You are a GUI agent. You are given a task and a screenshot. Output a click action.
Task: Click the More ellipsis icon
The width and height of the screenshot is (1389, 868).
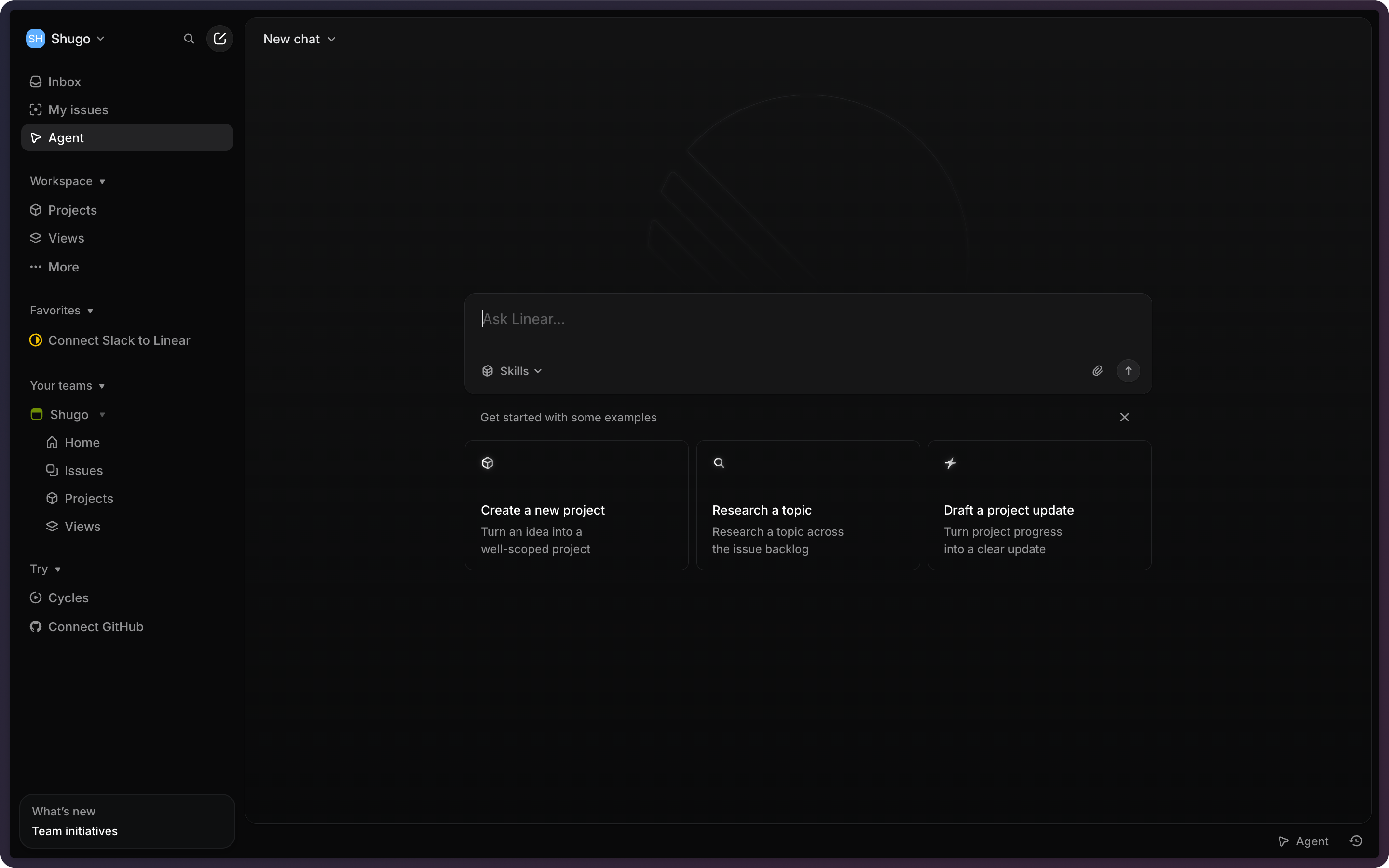tap(36, 267)
